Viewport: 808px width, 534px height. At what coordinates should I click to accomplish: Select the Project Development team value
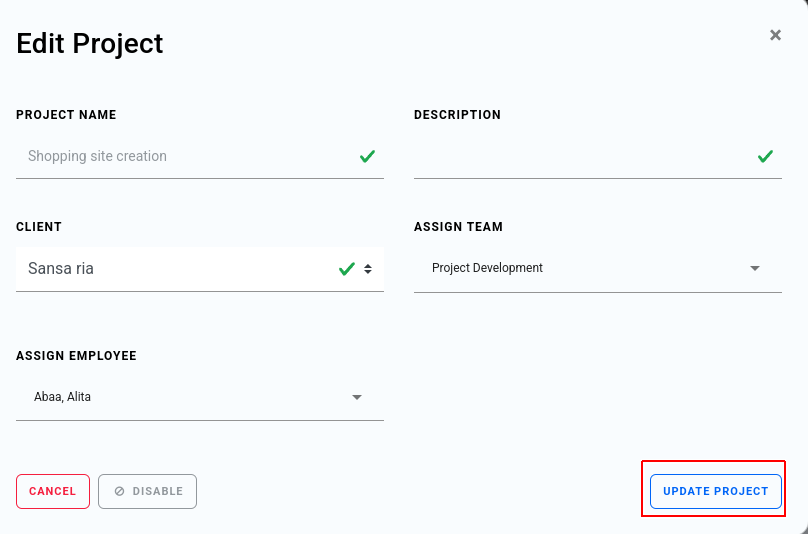pos(487,268)
